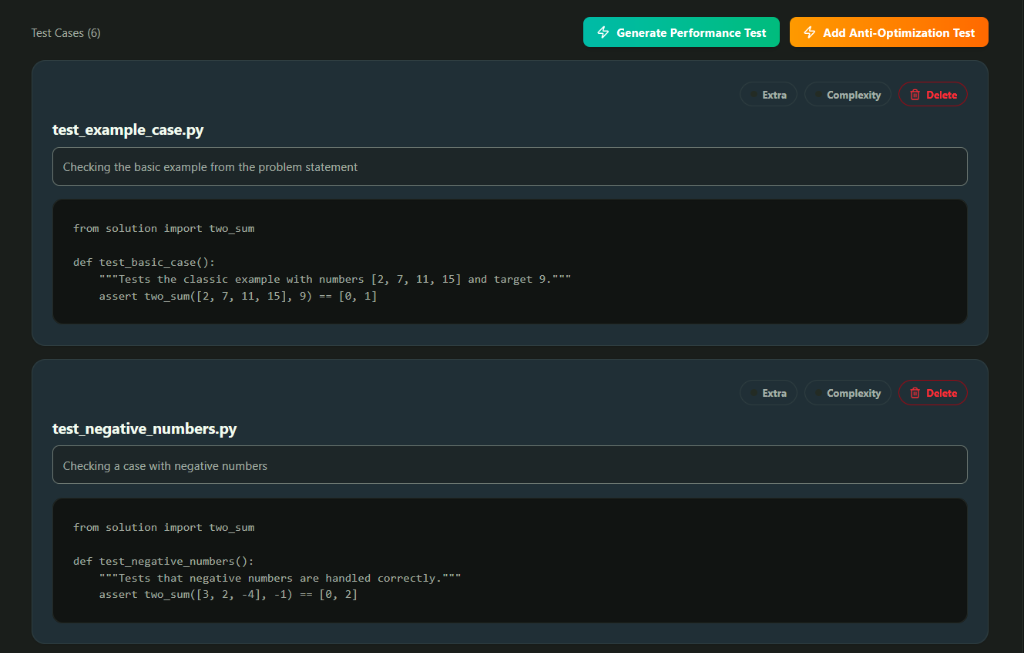This screenshot has width=1024, height=653.
Task: Click trash icon on test_example_case.py card
Action: pos(915,95)
